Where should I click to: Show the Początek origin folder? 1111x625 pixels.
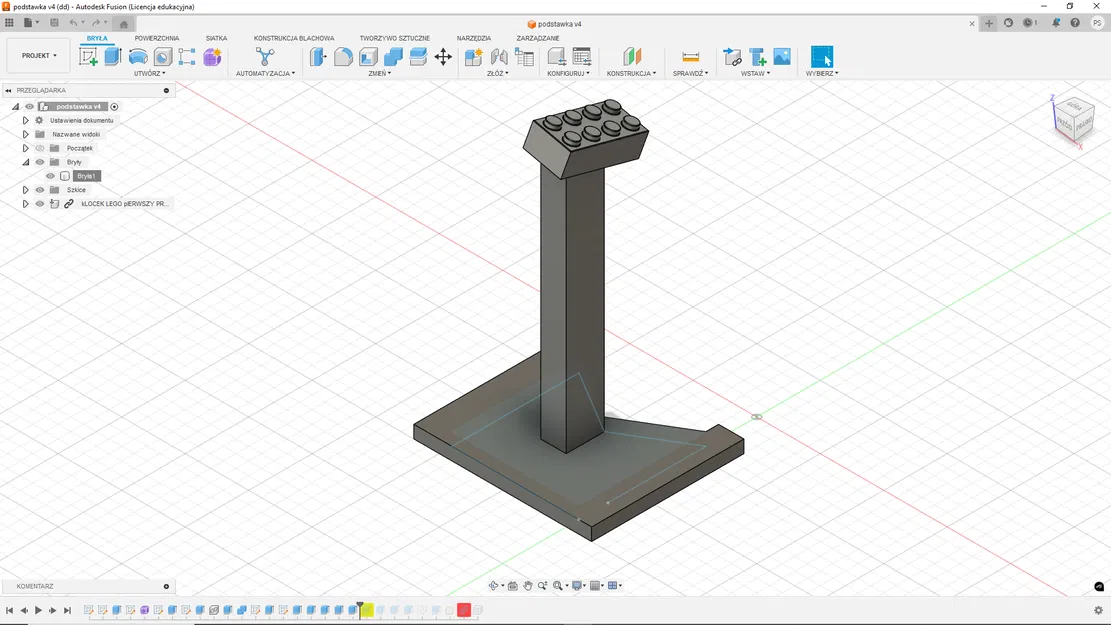click(x=39, y=148)
